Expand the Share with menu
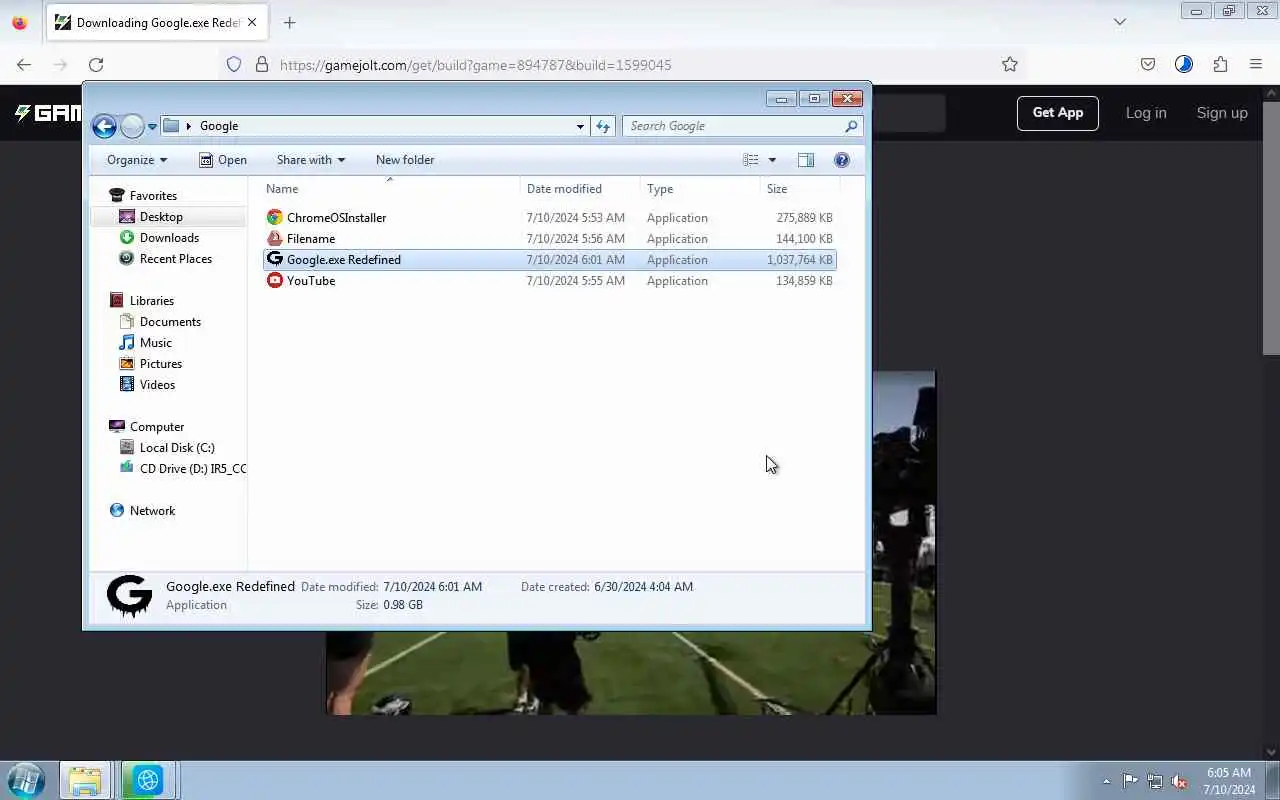The image size is (1280, 800). (x=311, y=160)
